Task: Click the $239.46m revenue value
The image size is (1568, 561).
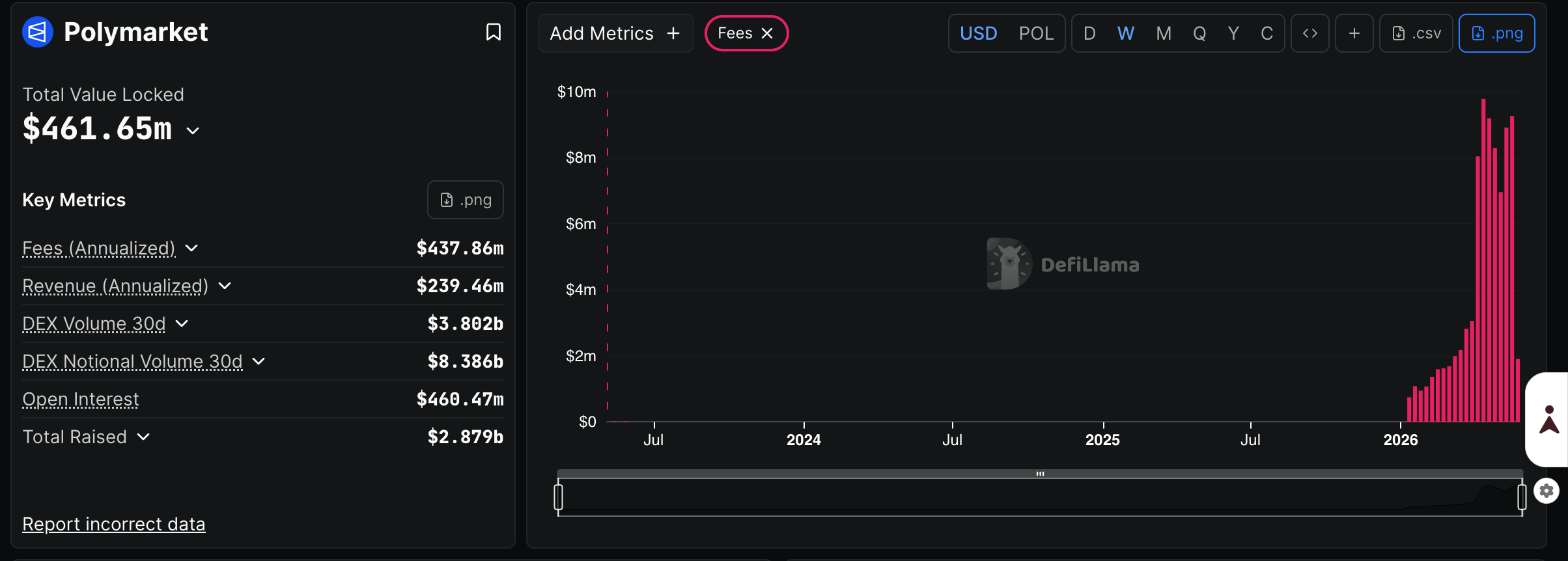Action: [x=460, y=286]
